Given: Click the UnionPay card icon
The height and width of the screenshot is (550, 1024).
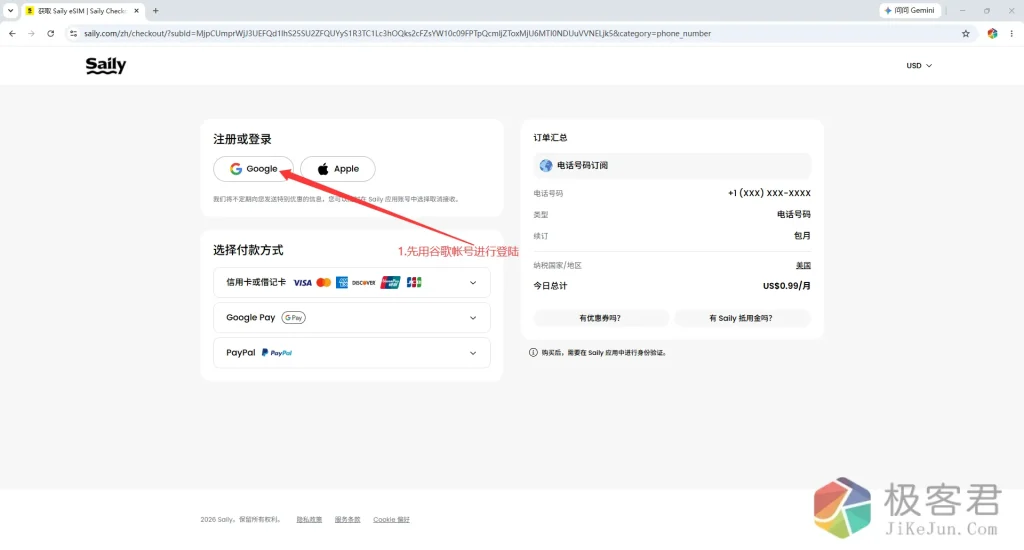Looking at the screenshot, I should point(390,282).
